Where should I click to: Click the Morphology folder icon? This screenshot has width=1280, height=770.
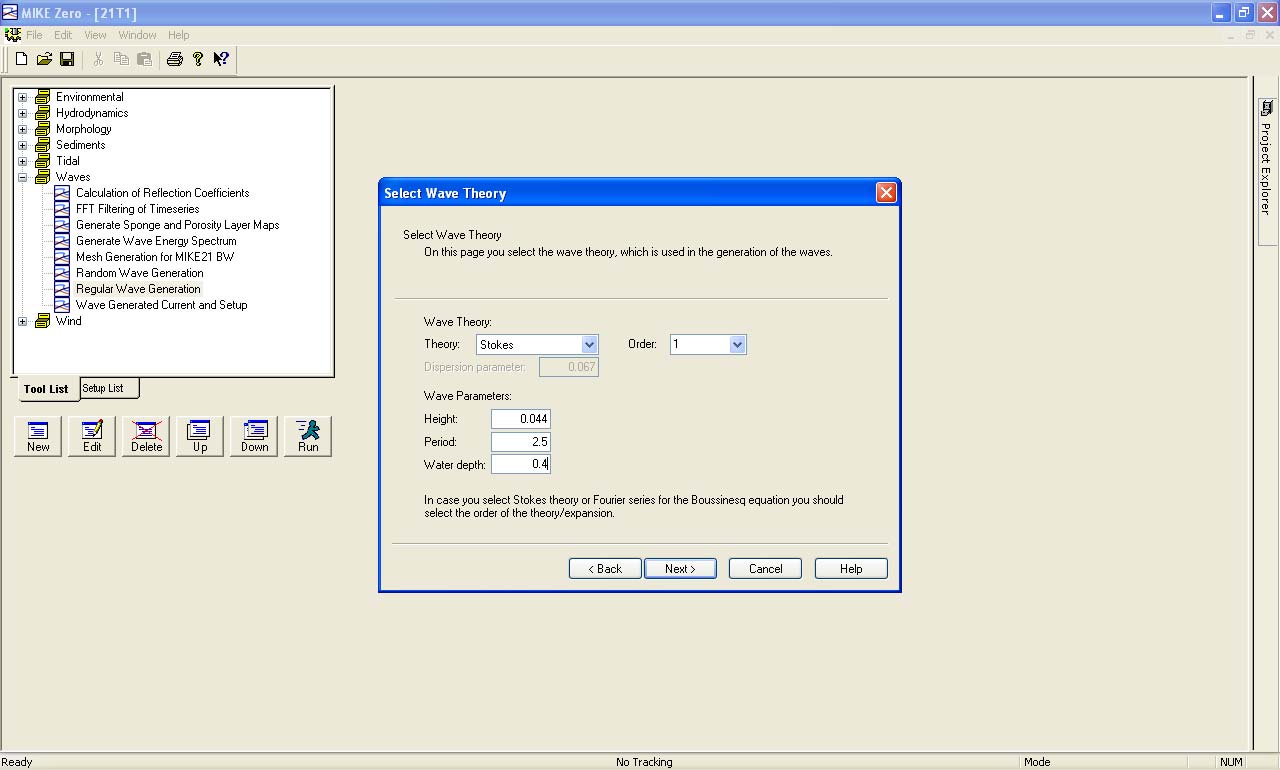pyautogui.click(x=42, y=129)
